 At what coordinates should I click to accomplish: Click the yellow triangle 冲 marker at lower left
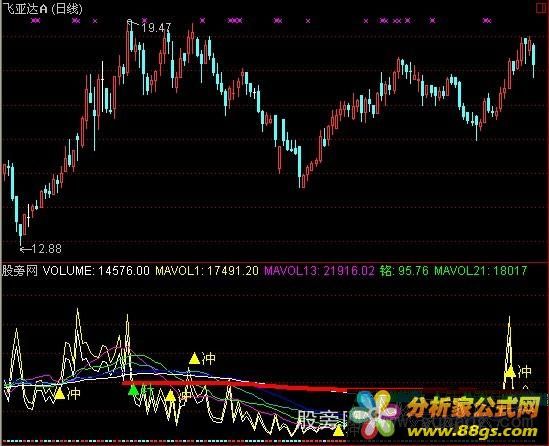[68, 393]
